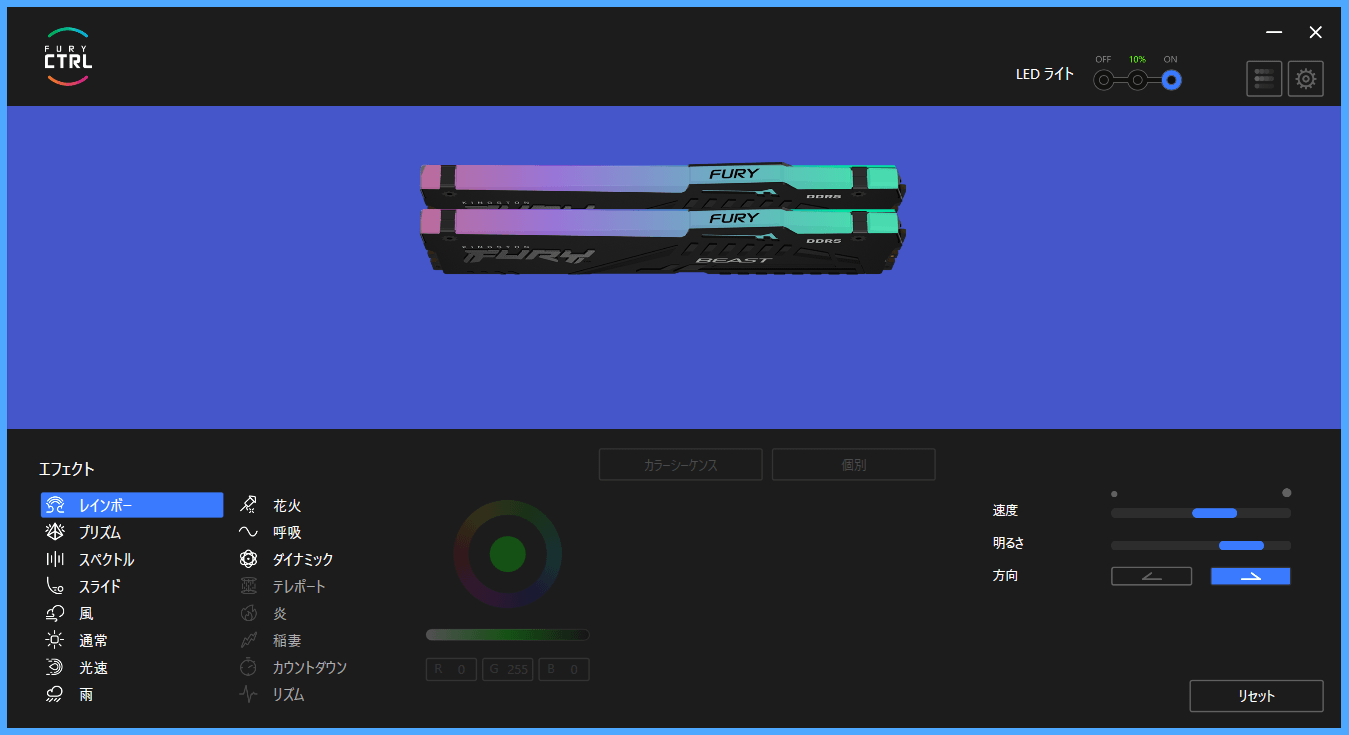Choose the right direction arrow button
Viewport: 1349px width, 735px height.
(x=1250, y=576)
